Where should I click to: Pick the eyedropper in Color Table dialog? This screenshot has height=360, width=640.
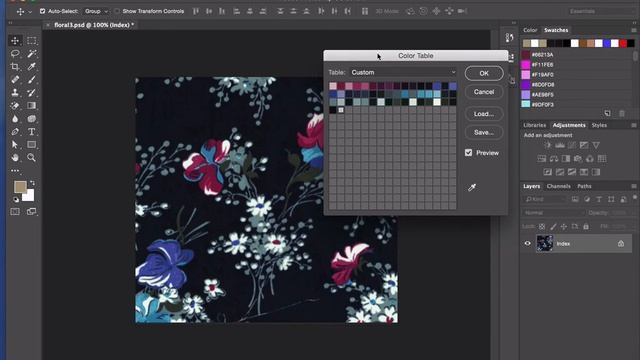[472, 187]
